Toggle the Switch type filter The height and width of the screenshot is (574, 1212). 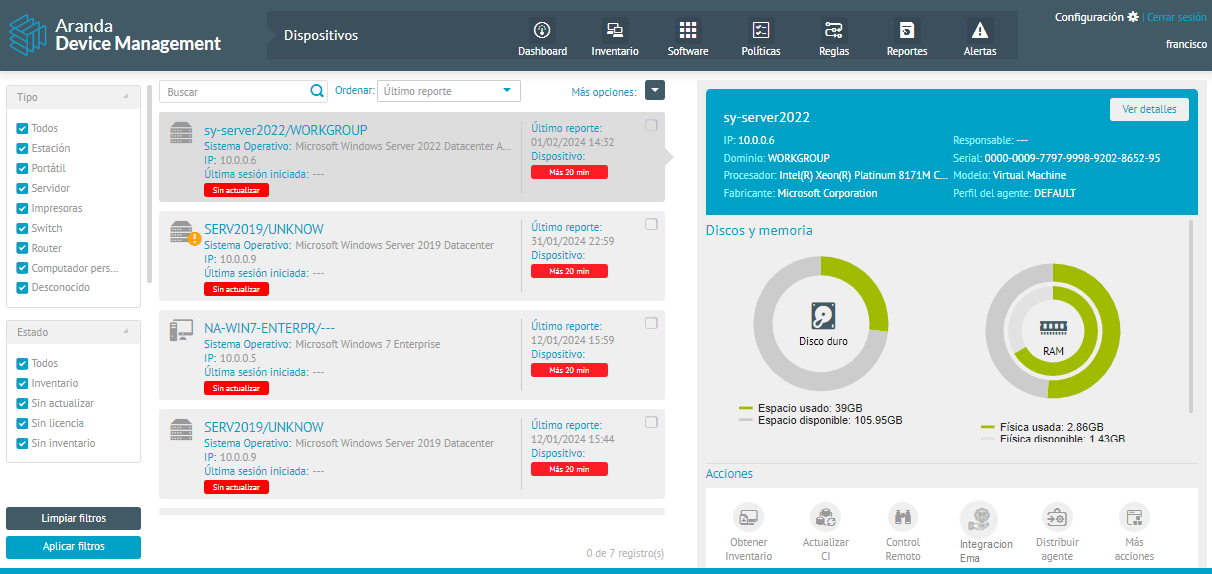(22, 229)
